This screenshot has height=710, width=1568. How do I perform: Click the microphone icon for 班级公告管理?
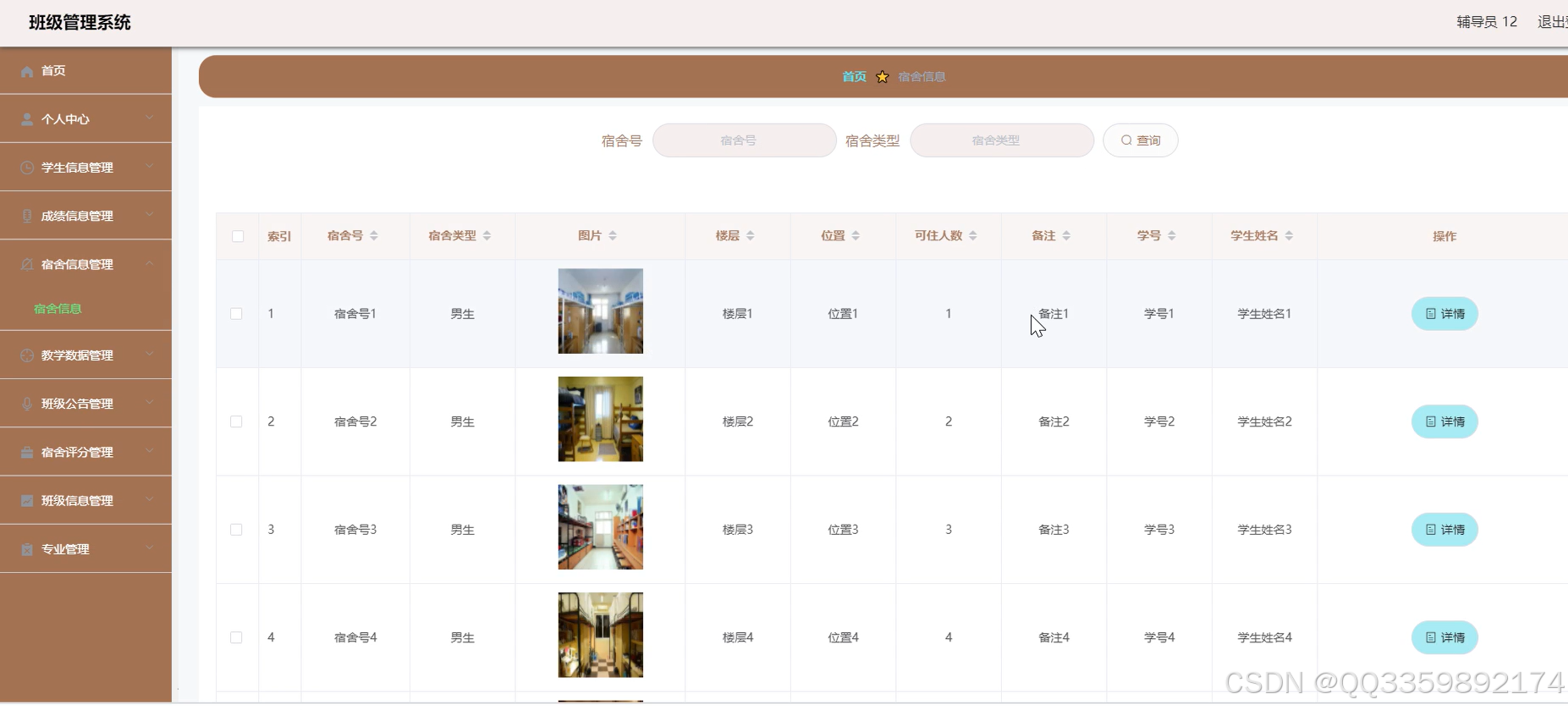click(27, 404)
